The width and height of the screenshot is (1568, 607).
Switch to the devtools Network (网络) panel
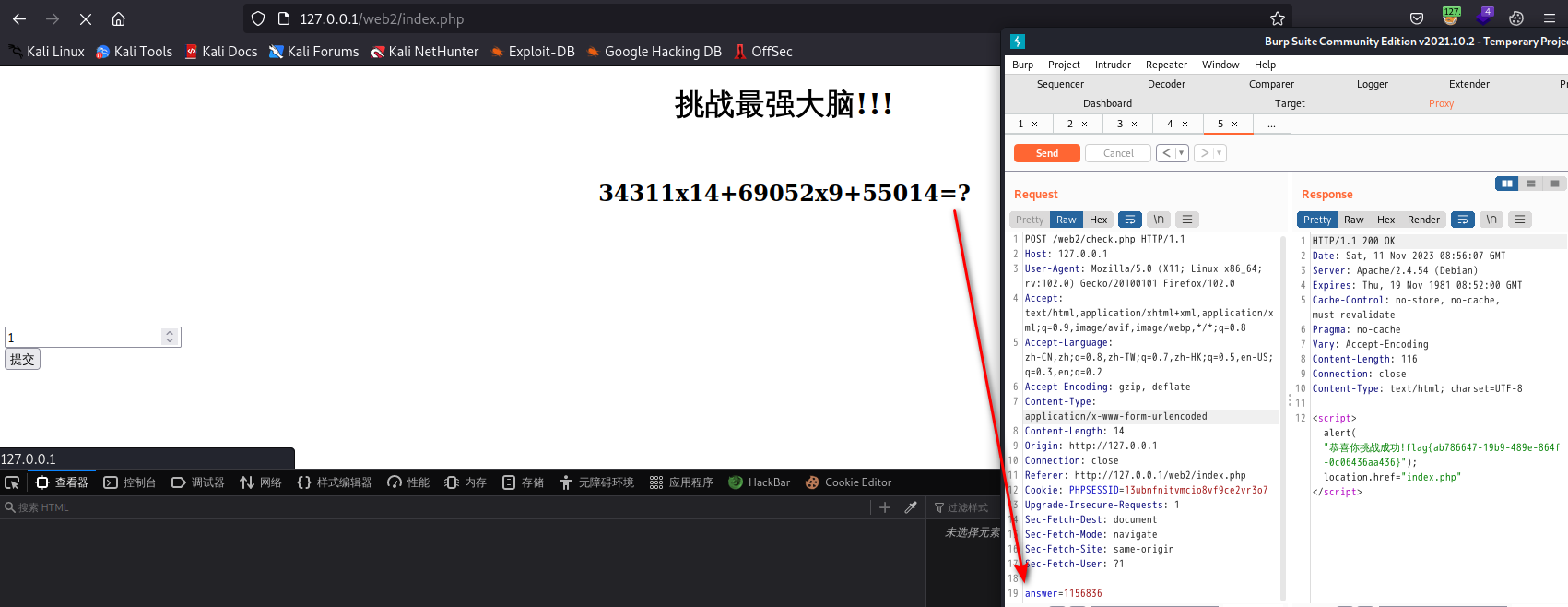261,482
